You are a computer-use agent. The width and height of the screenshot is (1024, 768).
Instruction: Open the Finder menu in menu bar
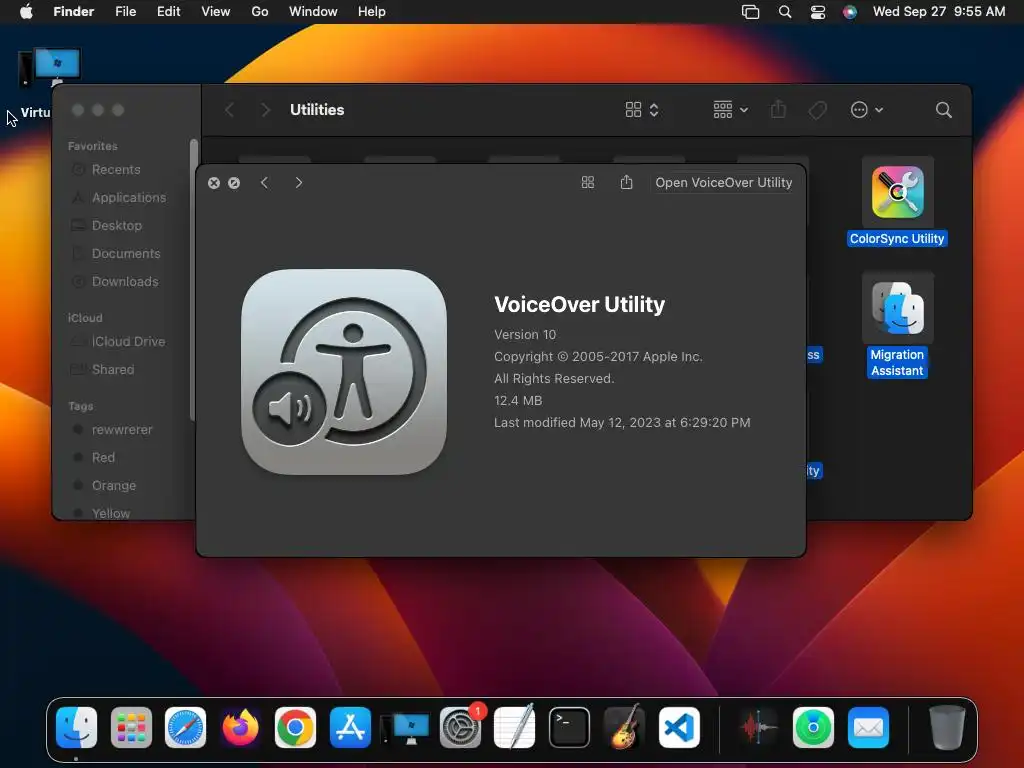(73, 12)
